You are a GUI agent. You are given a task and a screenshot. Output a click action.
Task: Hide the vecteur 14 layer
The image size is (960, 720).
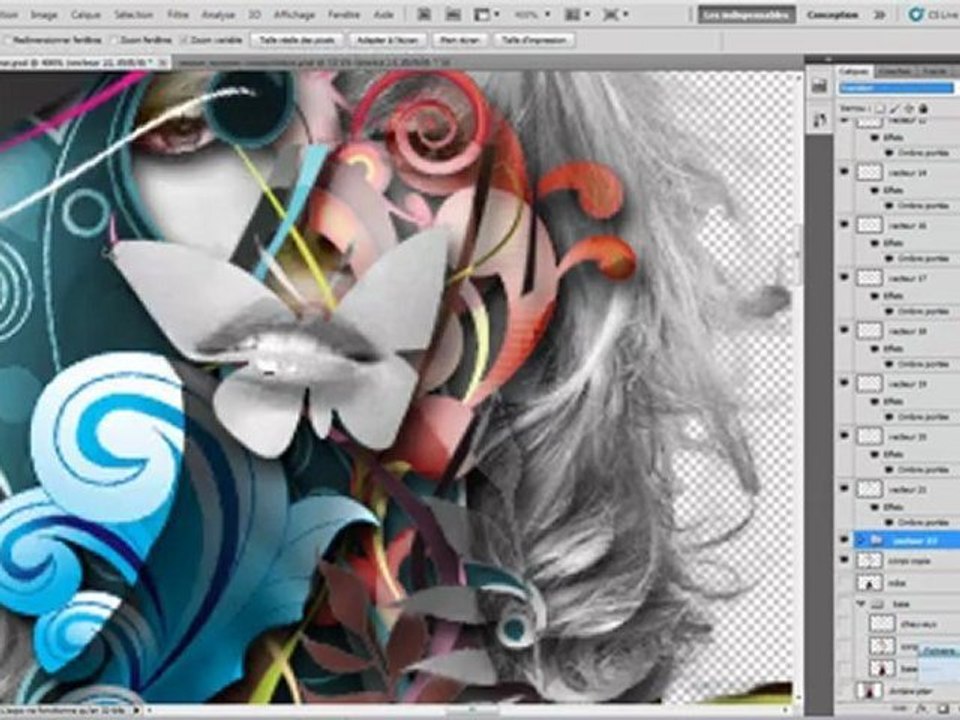click(846, 172)
